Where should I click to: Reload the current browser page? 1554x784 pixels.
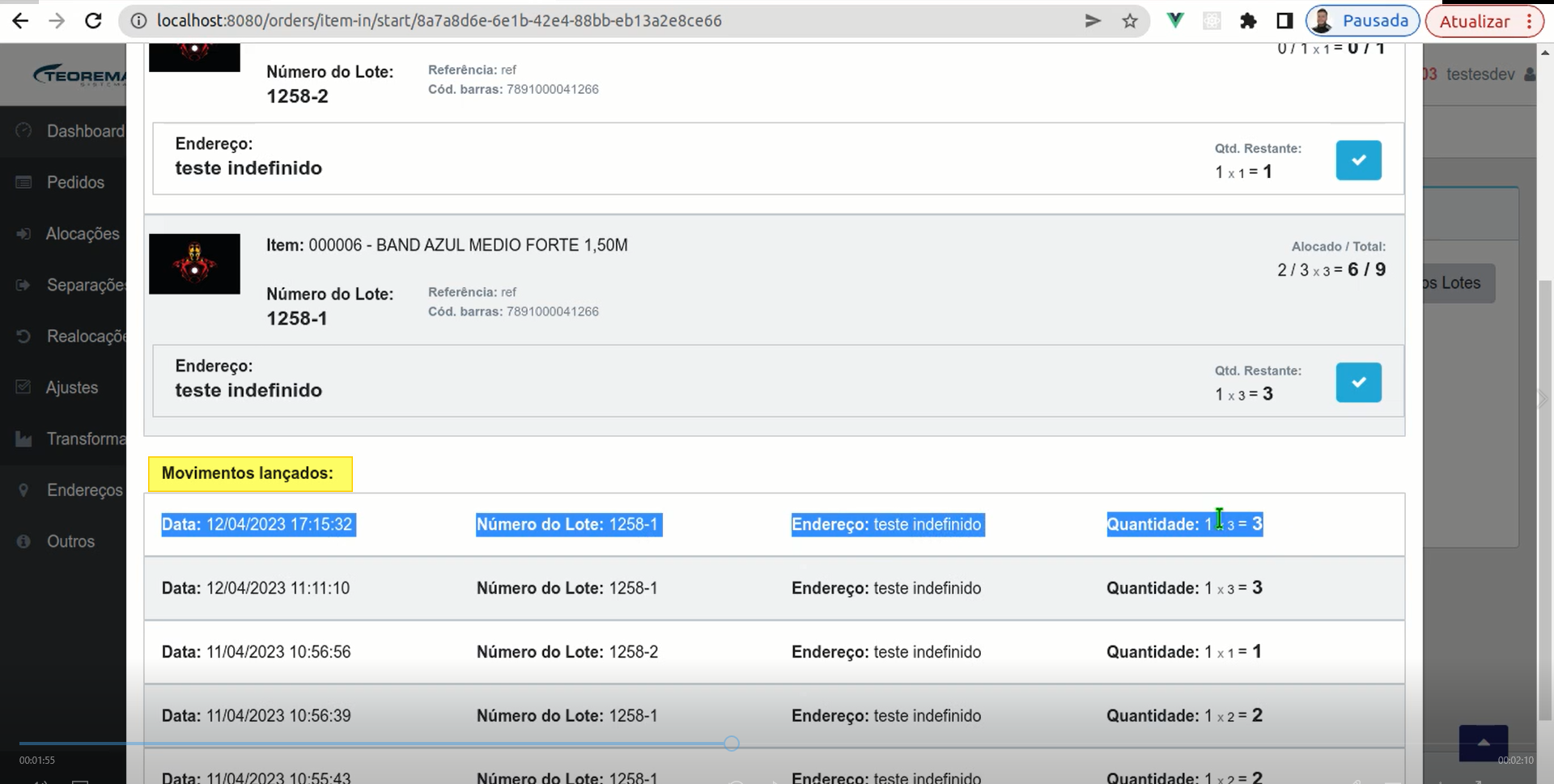93,21
